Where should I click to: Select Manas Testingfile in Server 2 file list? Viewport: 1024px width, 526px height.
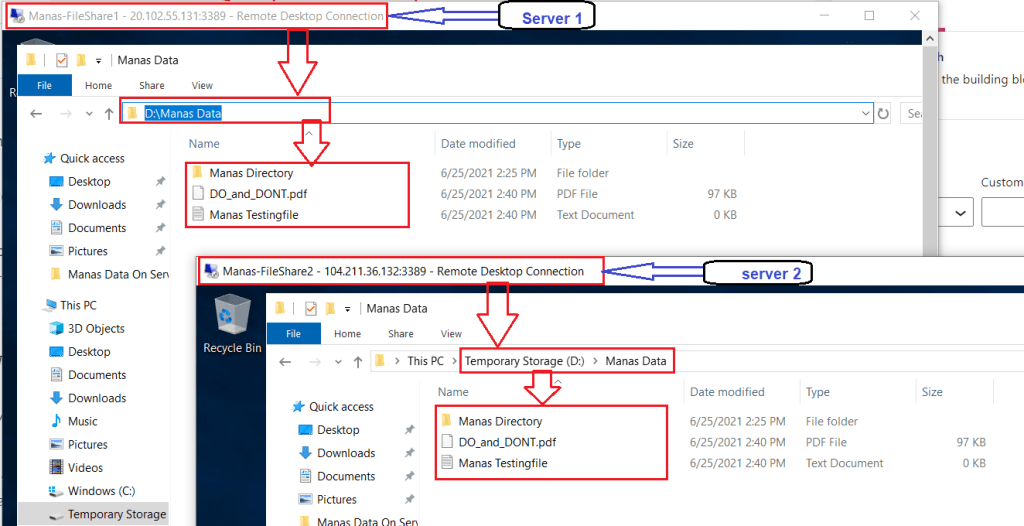click(502, 463)
